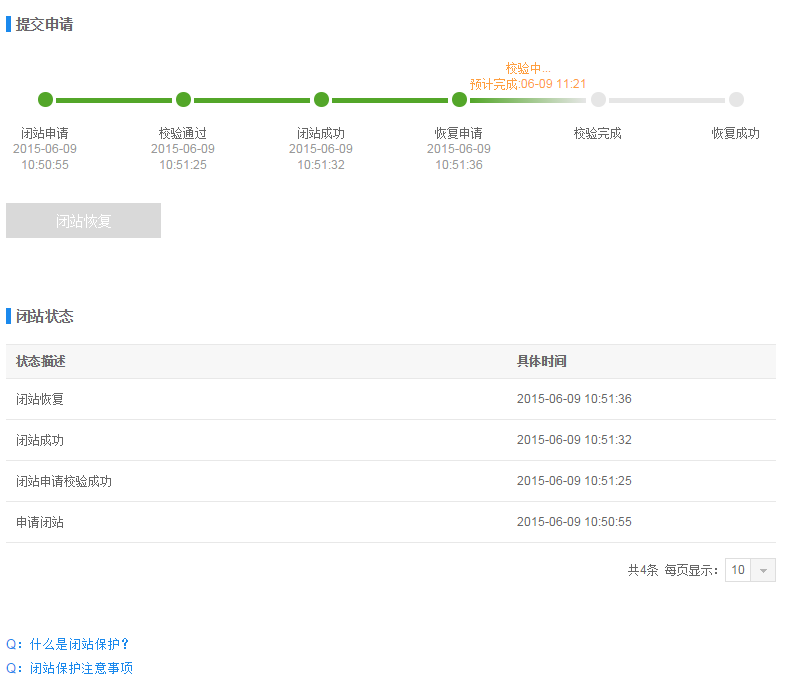Click the 闭站成功 step circle
This screenshot has height=688, width=795.
(x=321, y=99)
